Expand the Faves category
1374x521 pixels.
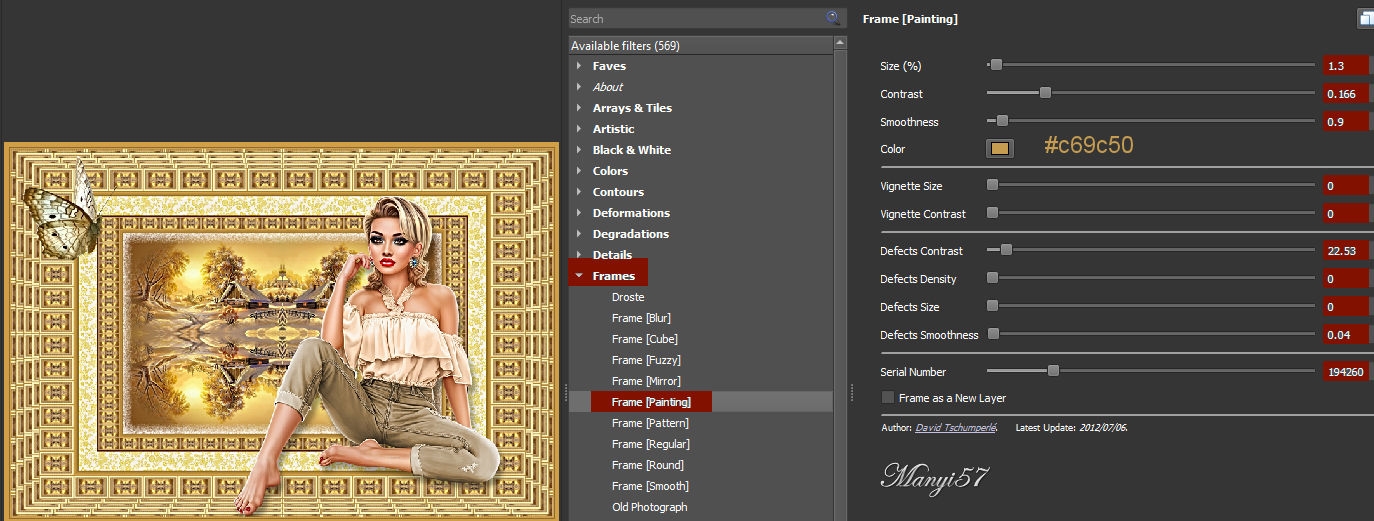[579, 66]
